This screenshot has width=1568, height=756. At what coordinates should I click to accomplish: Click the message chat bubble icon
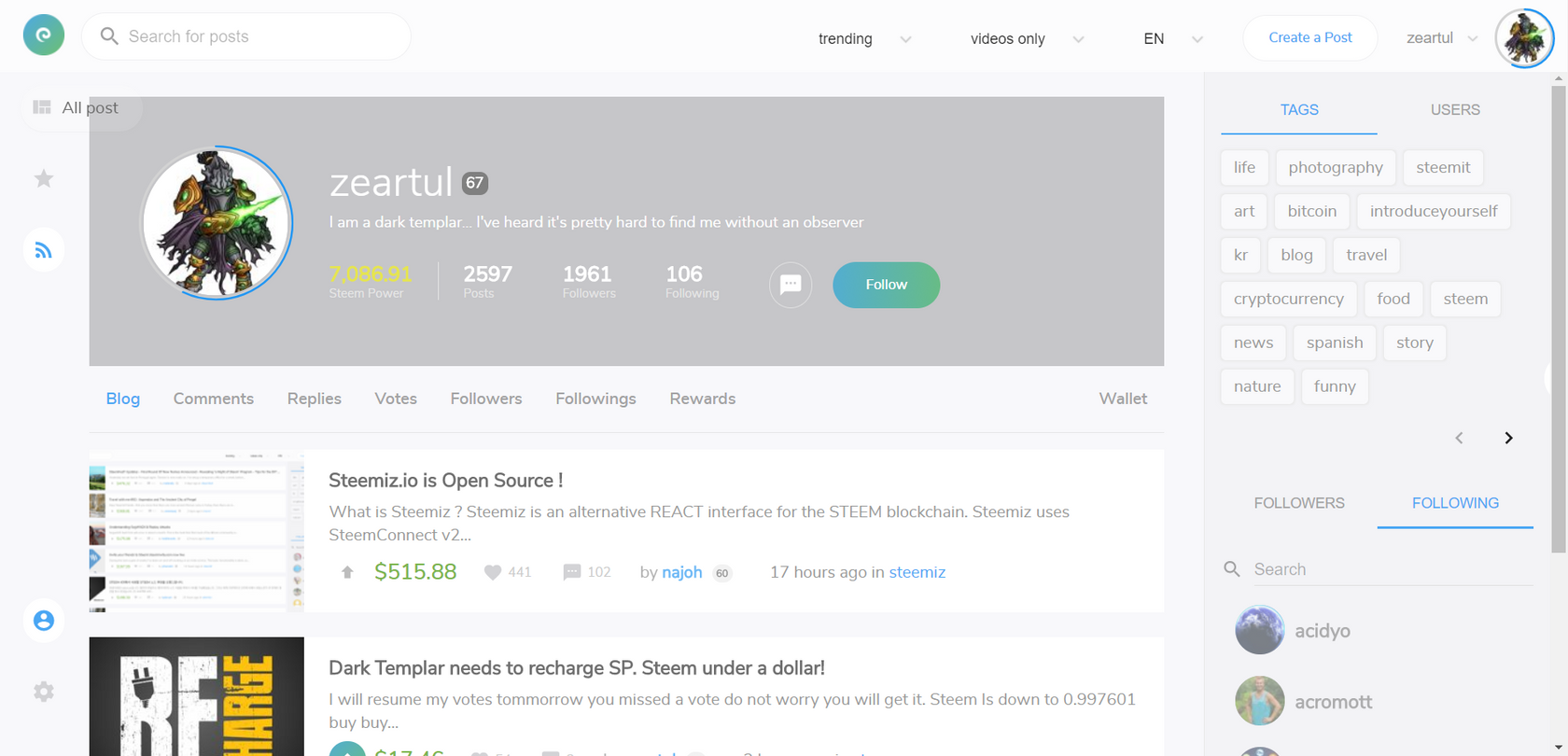[x=791, y=285]
